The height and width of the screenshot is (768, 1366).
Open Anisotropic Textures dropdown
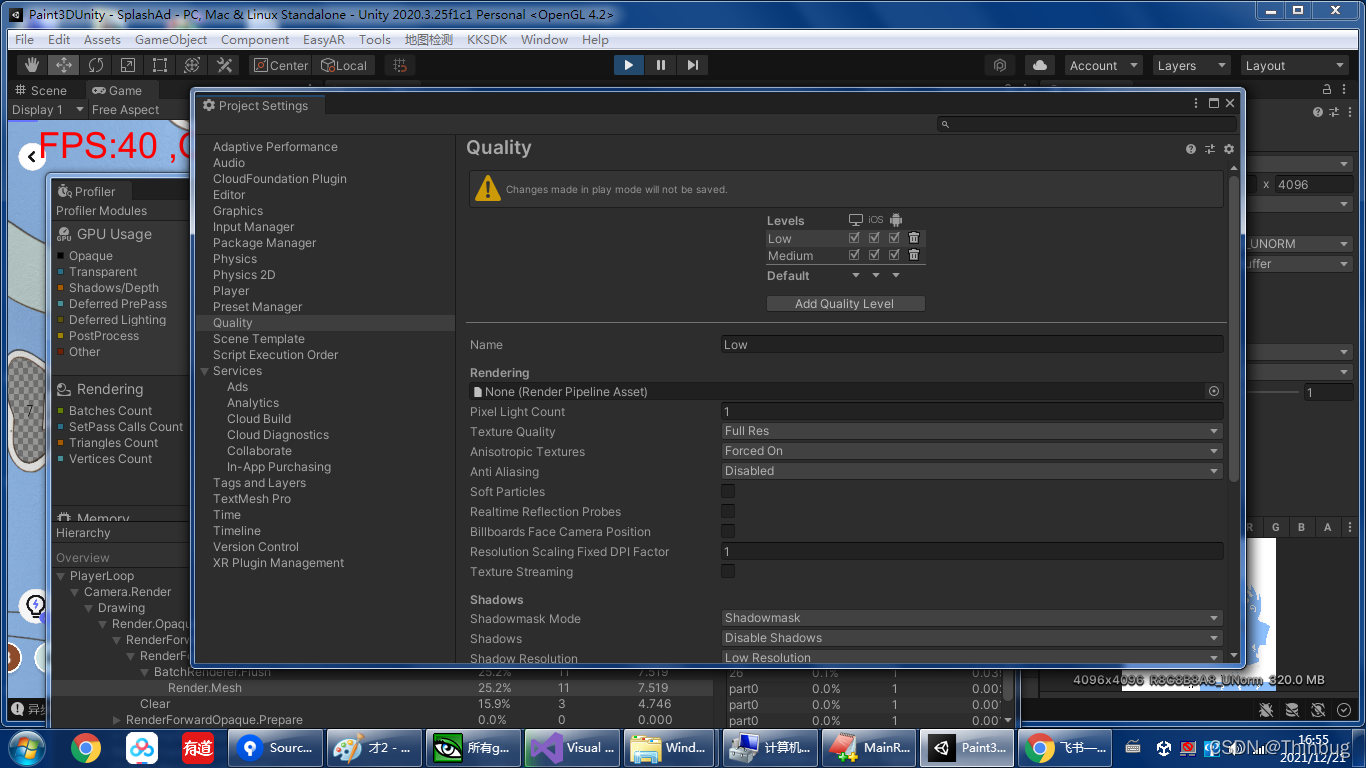[972, 451]
